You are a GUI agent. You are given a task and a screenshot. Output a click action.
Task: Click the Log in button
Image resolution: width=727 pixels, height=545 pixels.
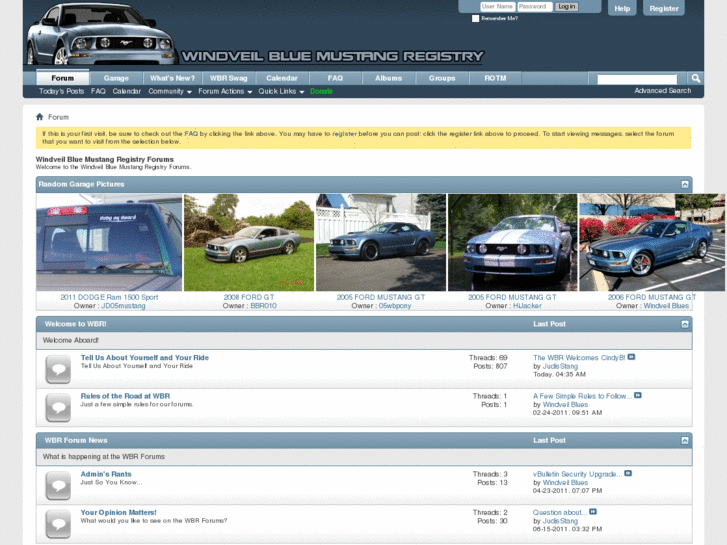click(x=567, y=6)
